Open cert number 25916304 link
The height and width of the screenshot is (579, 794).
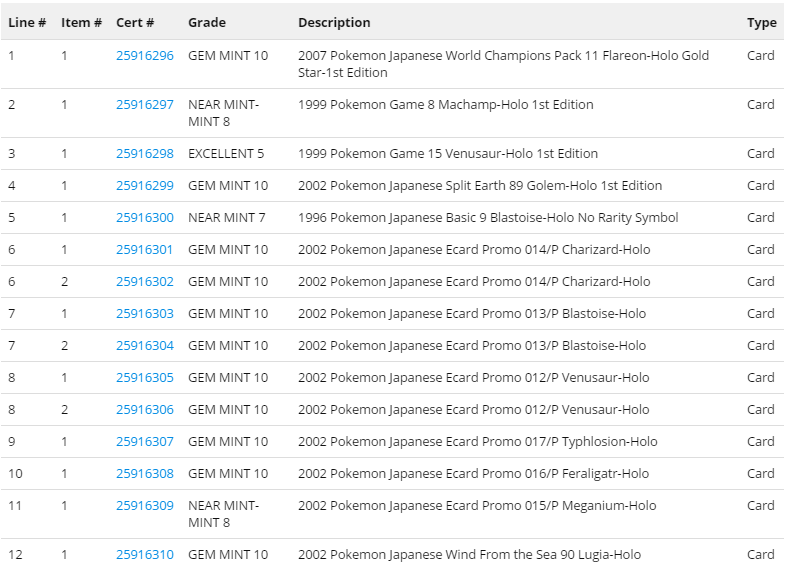tap(145, 345)
